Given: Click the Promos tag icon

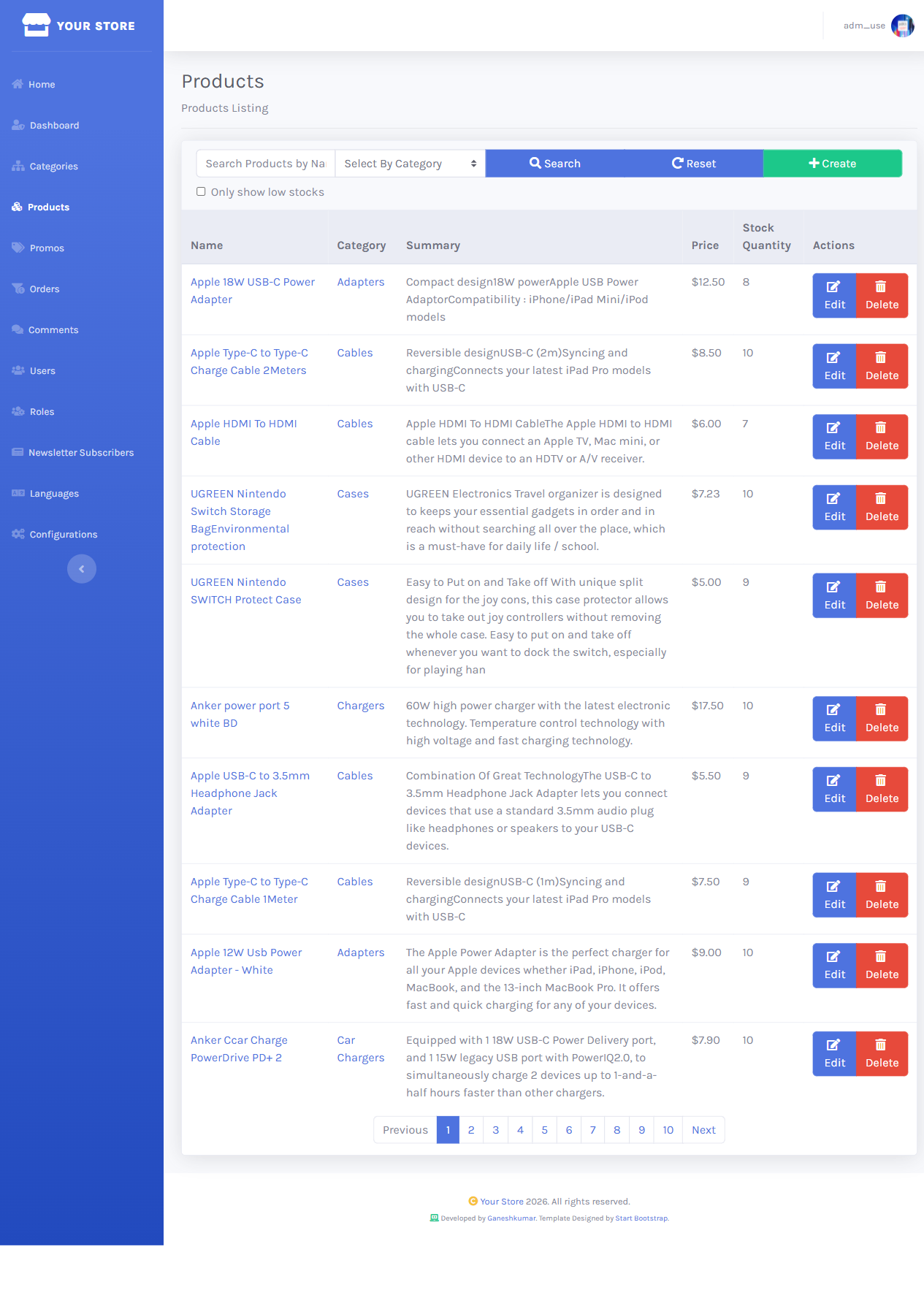Looking at the screenshot, I should pyautogui.click(x=18, y=248).
